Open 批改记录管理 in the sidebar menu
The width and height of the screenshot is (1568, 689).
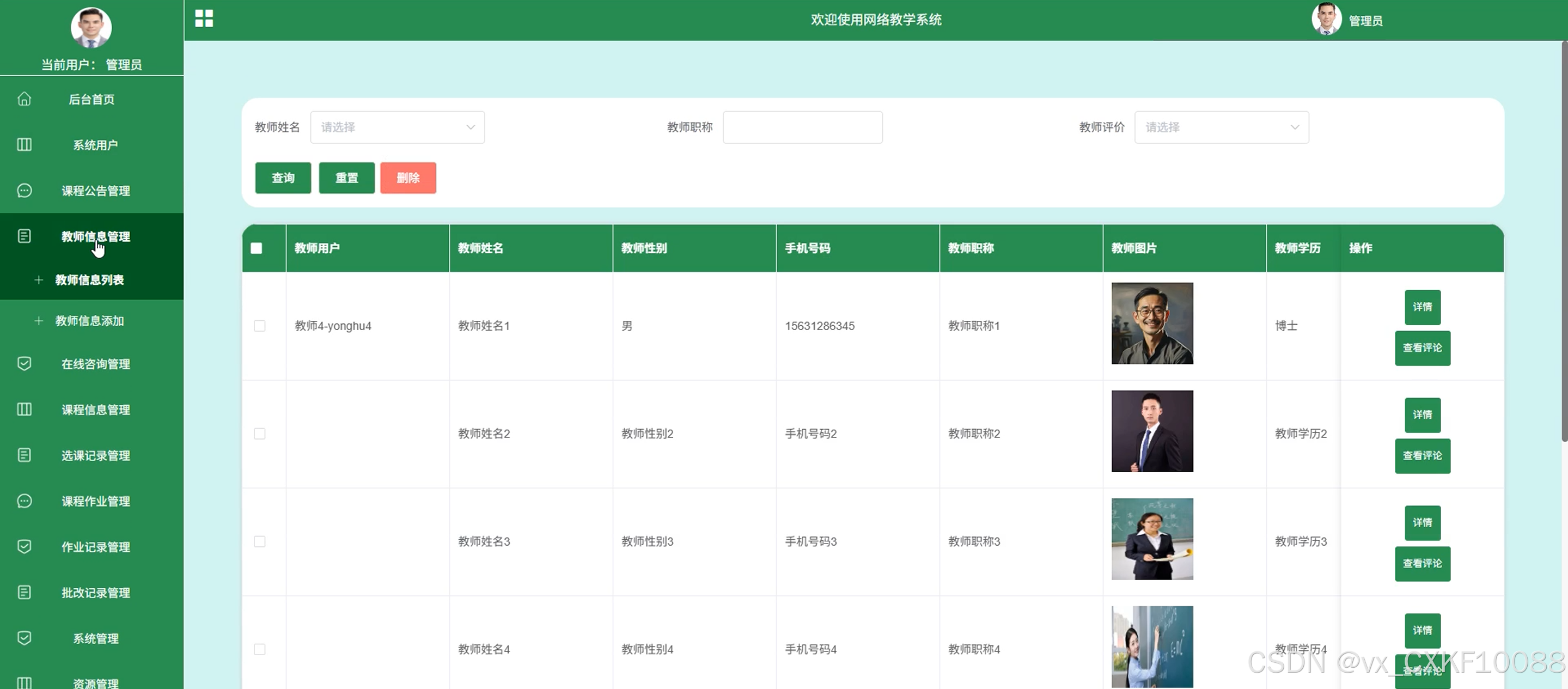[95, 592]
